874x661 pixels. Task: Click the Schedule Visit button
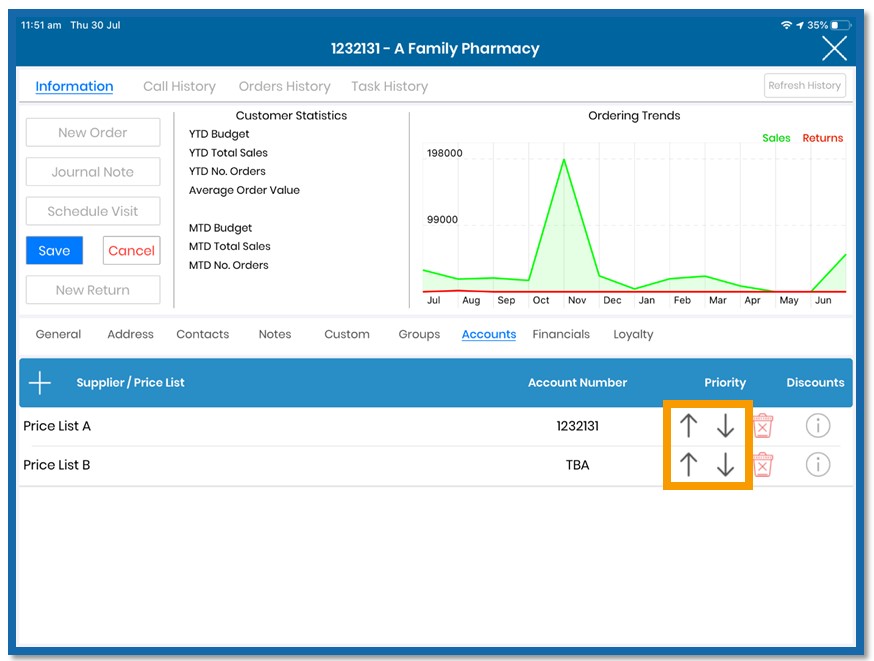[93, 211]
